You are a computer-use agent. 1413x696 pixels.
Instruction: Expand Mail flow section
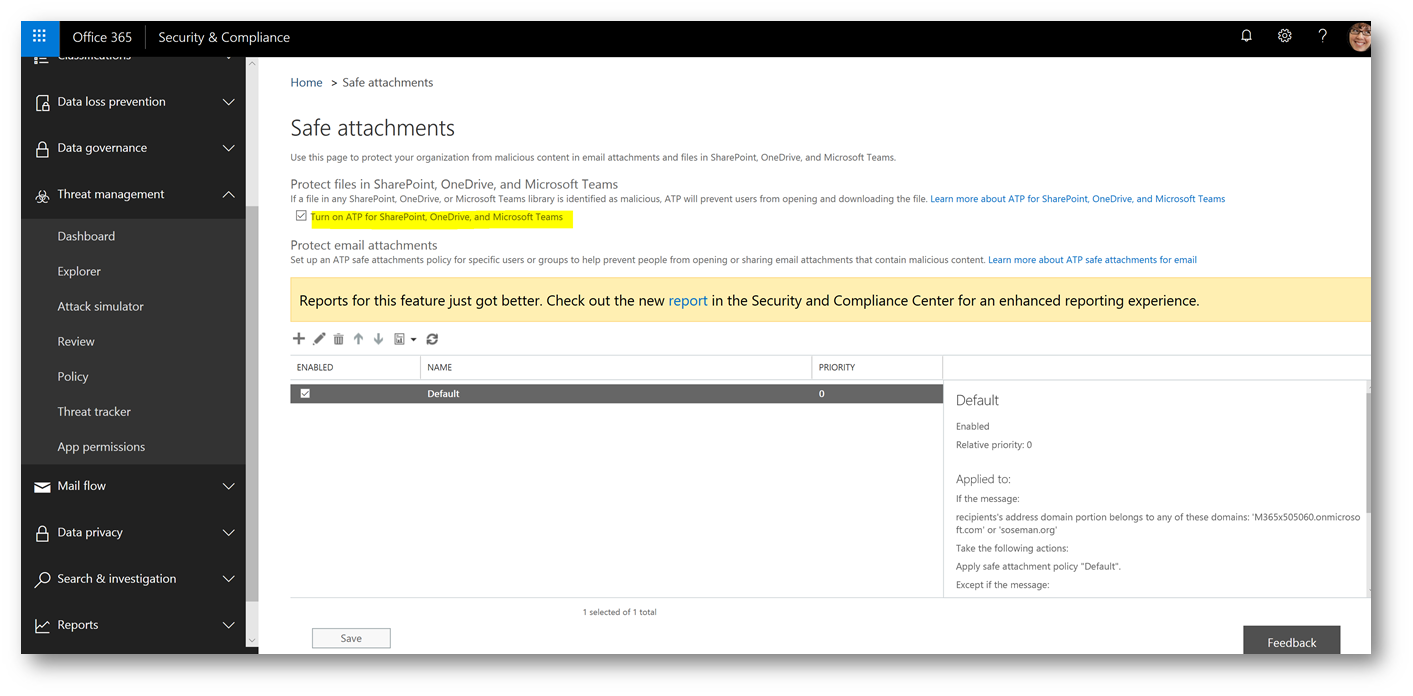point(228,486)
